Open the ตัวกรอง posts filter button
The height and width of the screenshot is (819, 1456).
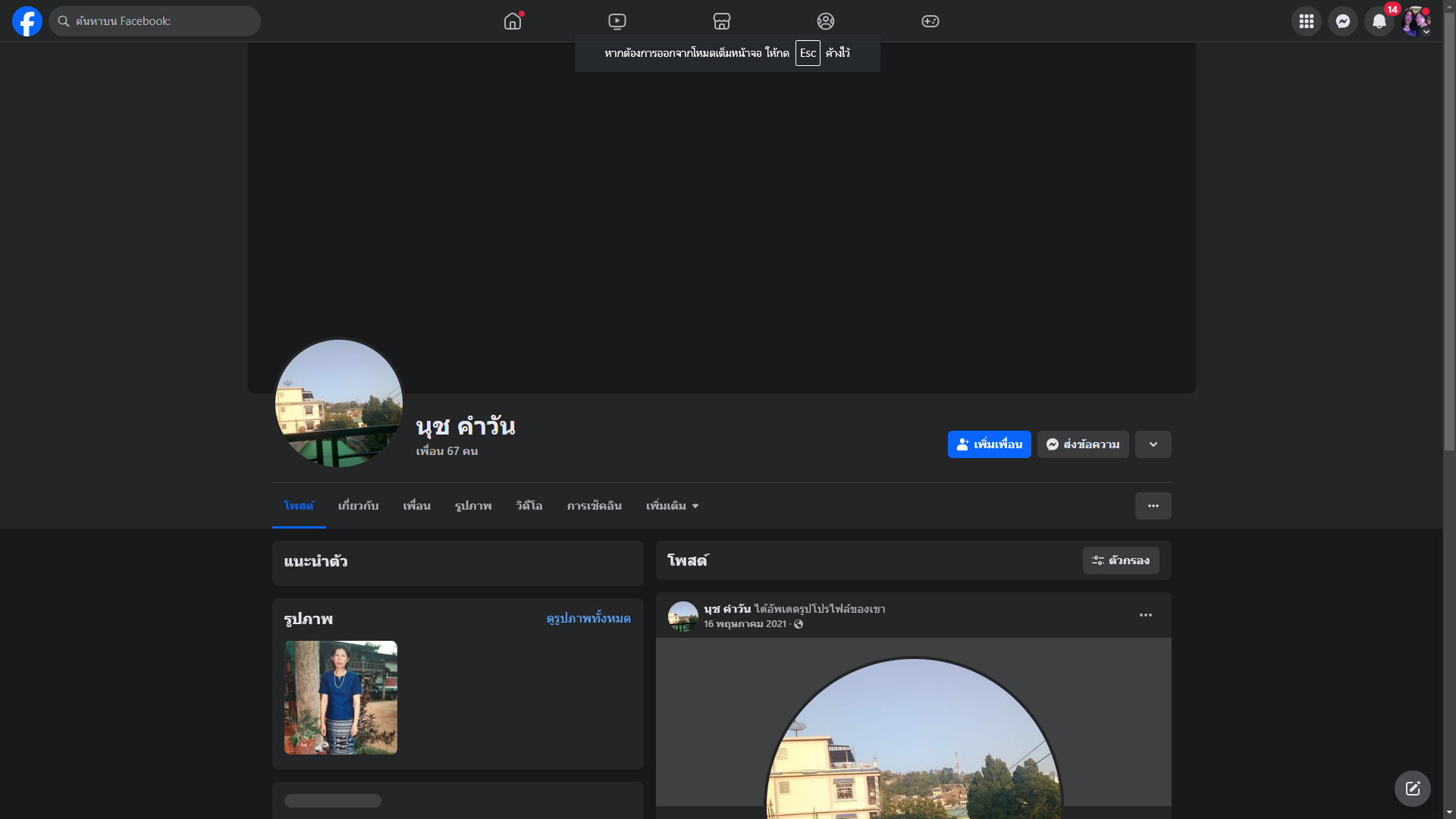[x=1120, y=560]
